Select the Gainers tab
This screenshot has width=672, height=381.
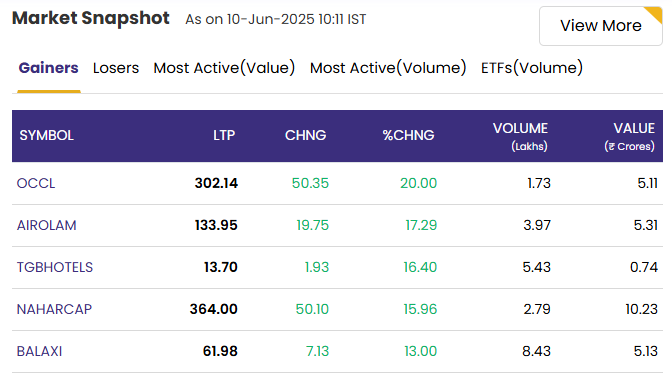pos(48,68)
